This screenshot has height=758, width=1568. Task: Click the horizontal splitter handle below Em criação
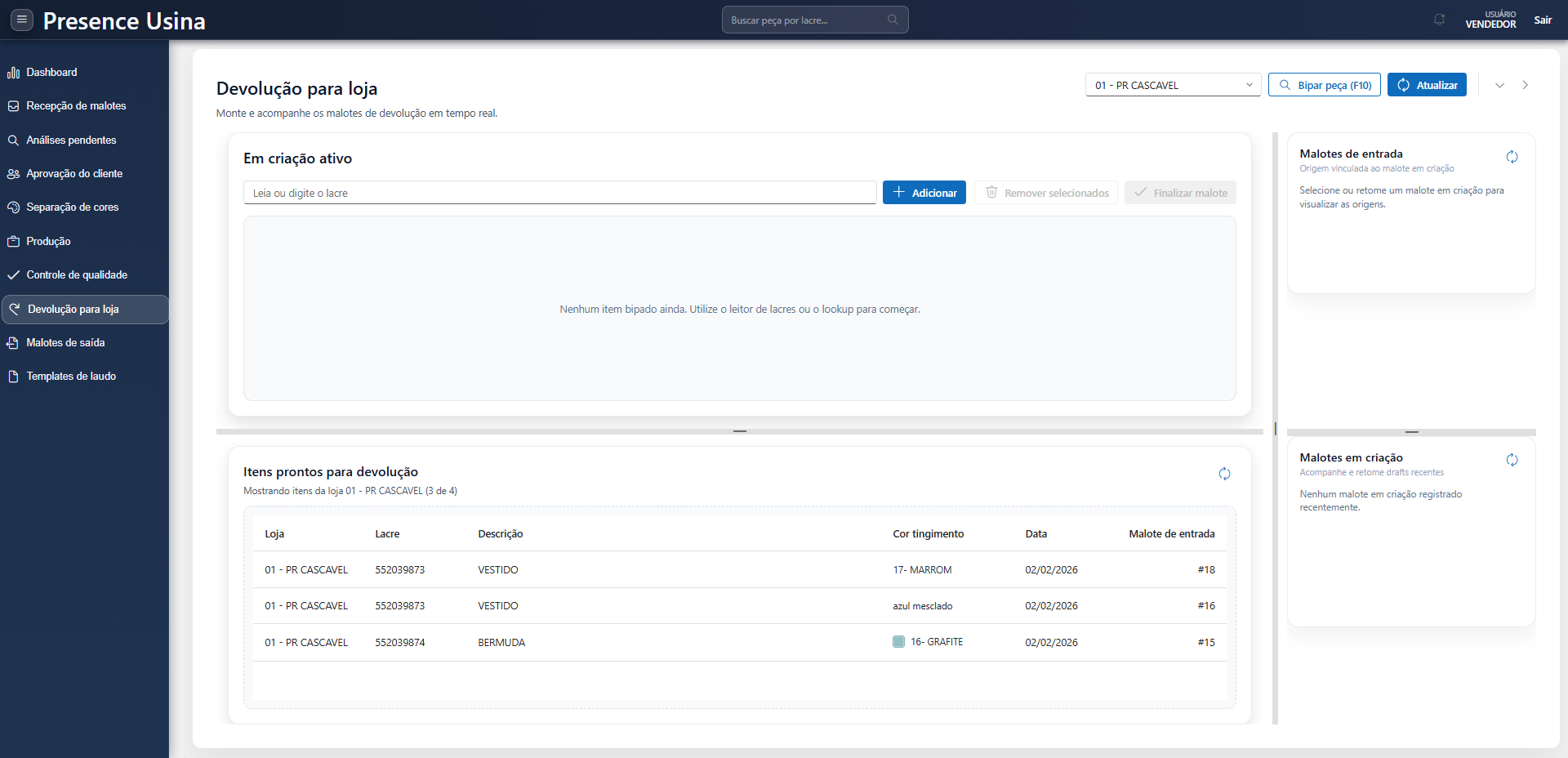739,430
